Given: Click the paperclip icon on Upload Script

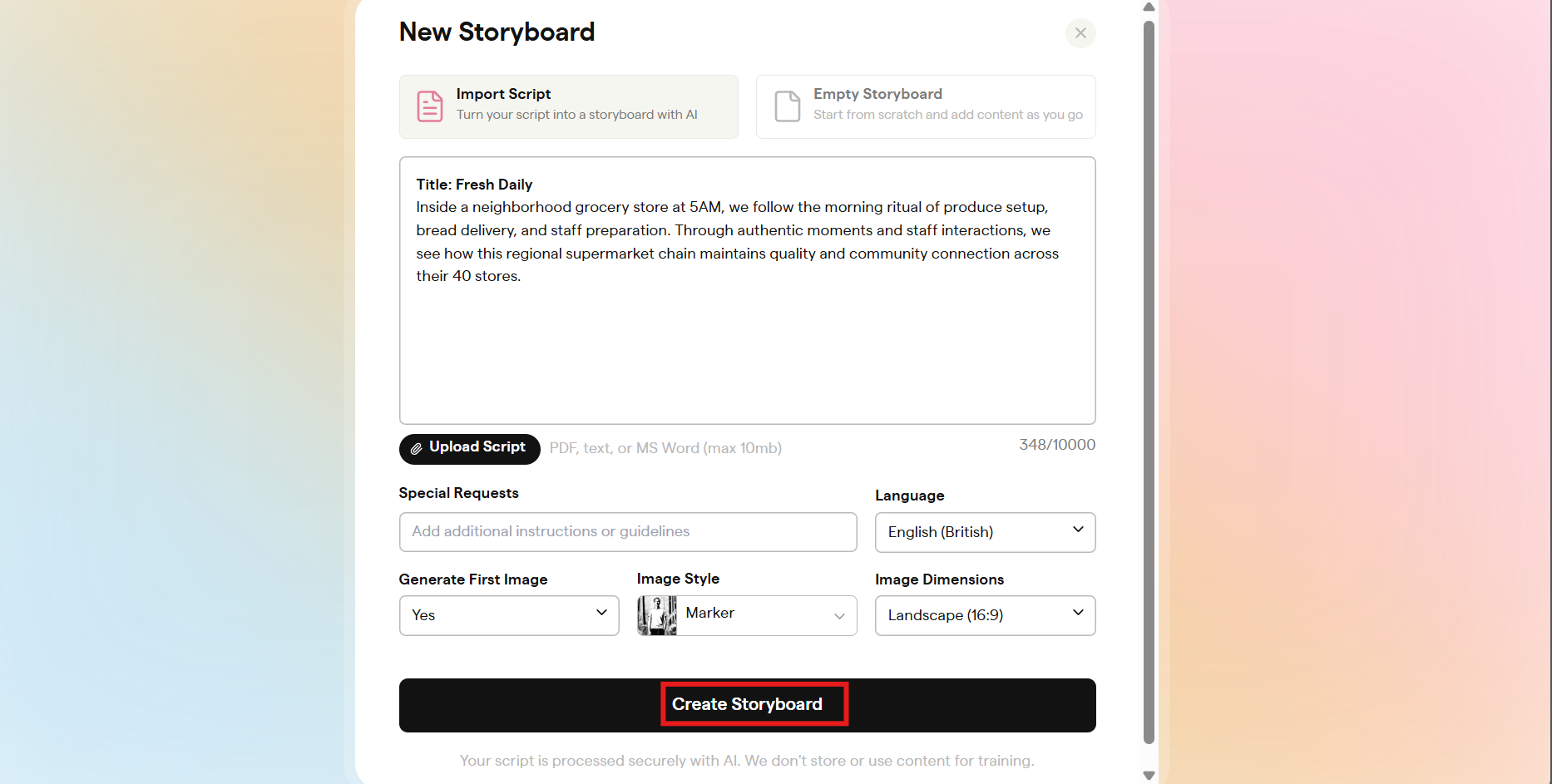Looking at the screenshot, I should pyautogui.click(x=418, y=448).
